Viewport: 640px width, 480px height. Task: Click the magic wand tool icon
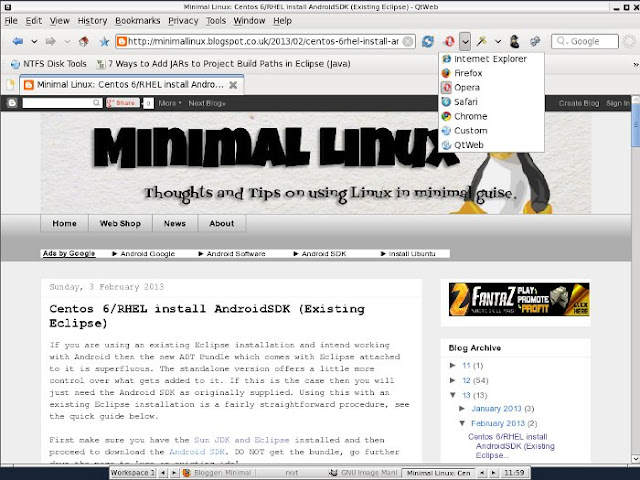pyautogui.click(x=482, y=41)
